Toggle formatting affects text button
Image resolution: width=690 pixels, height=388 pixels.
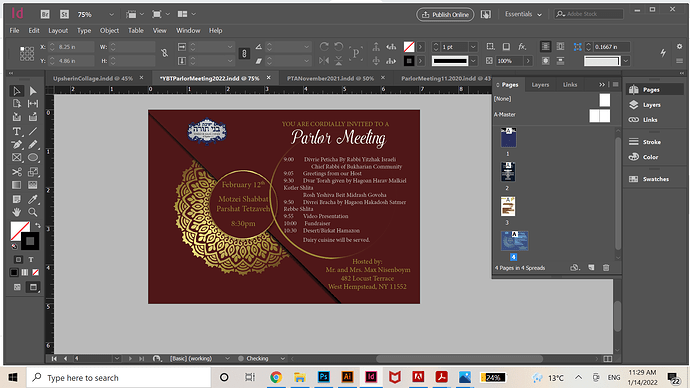click(31, 260)
